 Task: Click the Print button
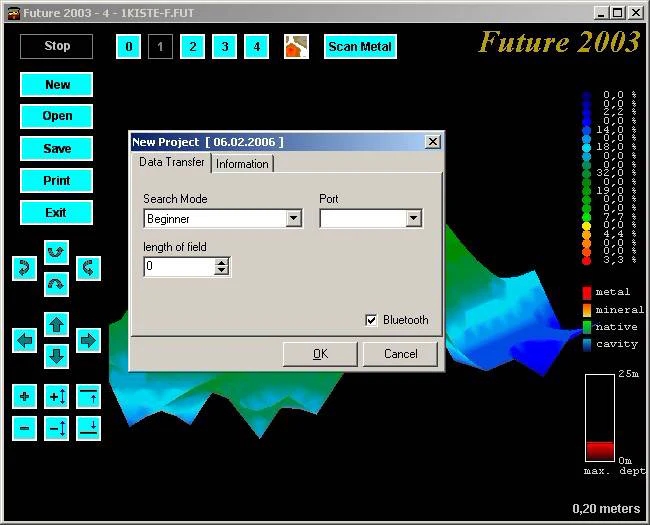[56, 180]
